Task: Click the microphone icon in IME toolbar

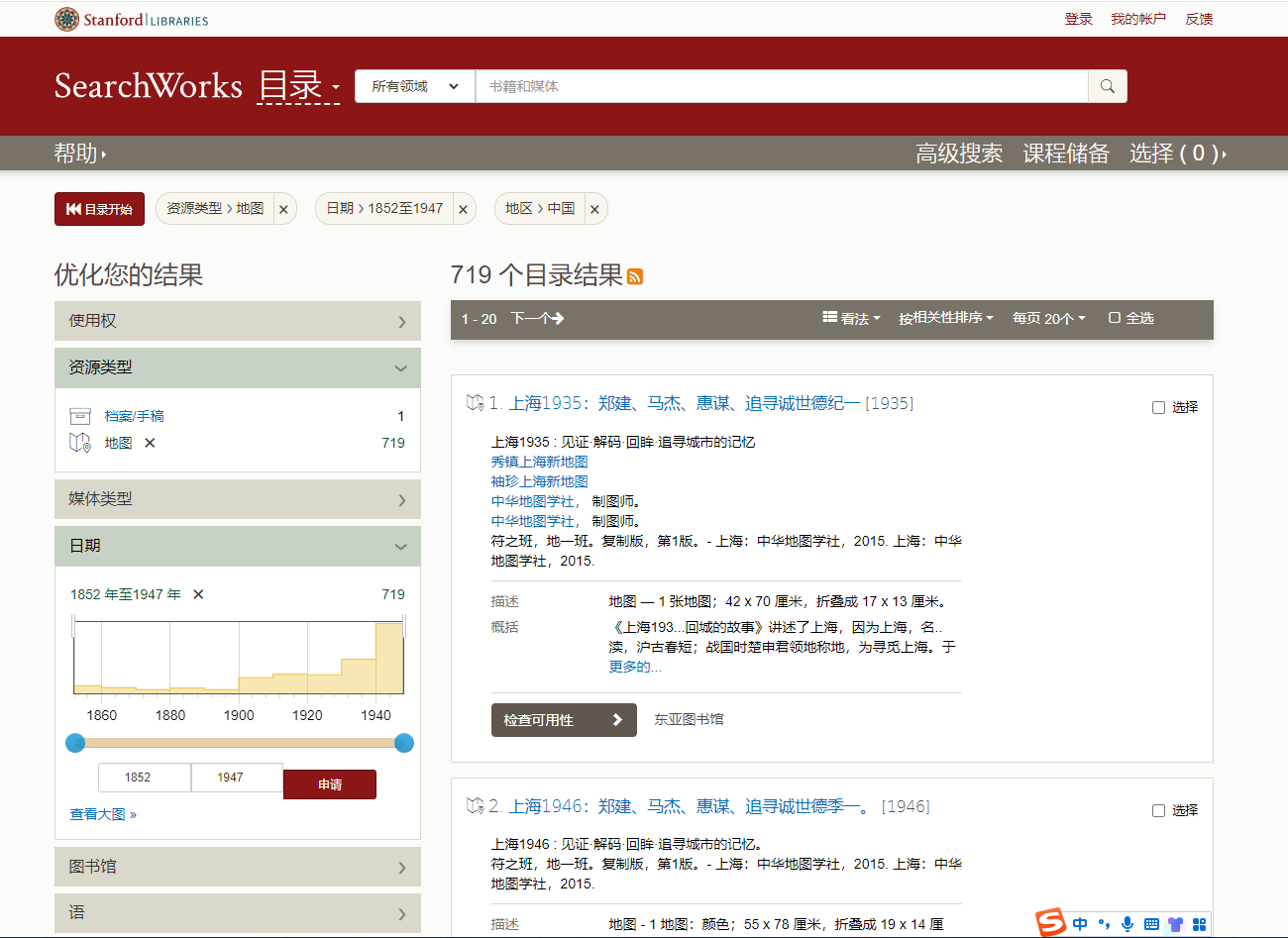Action: 1127,924
